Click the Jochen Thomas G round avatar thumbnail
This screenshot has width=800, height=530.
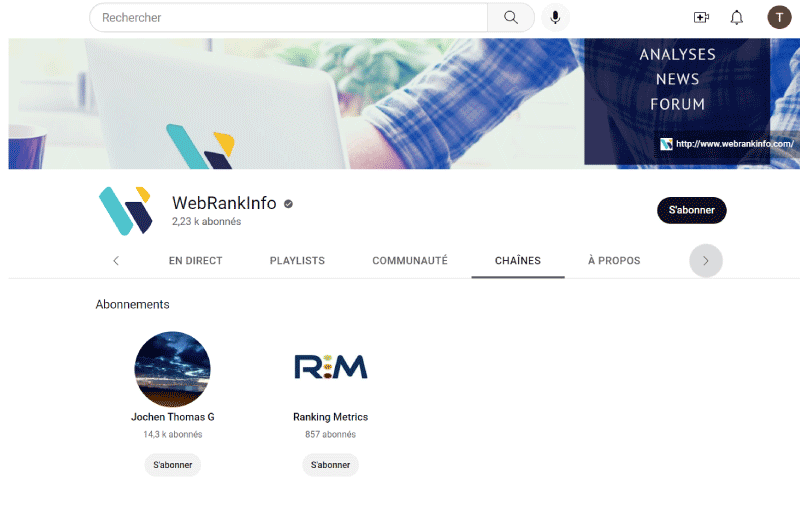click(x=172, y=369)
